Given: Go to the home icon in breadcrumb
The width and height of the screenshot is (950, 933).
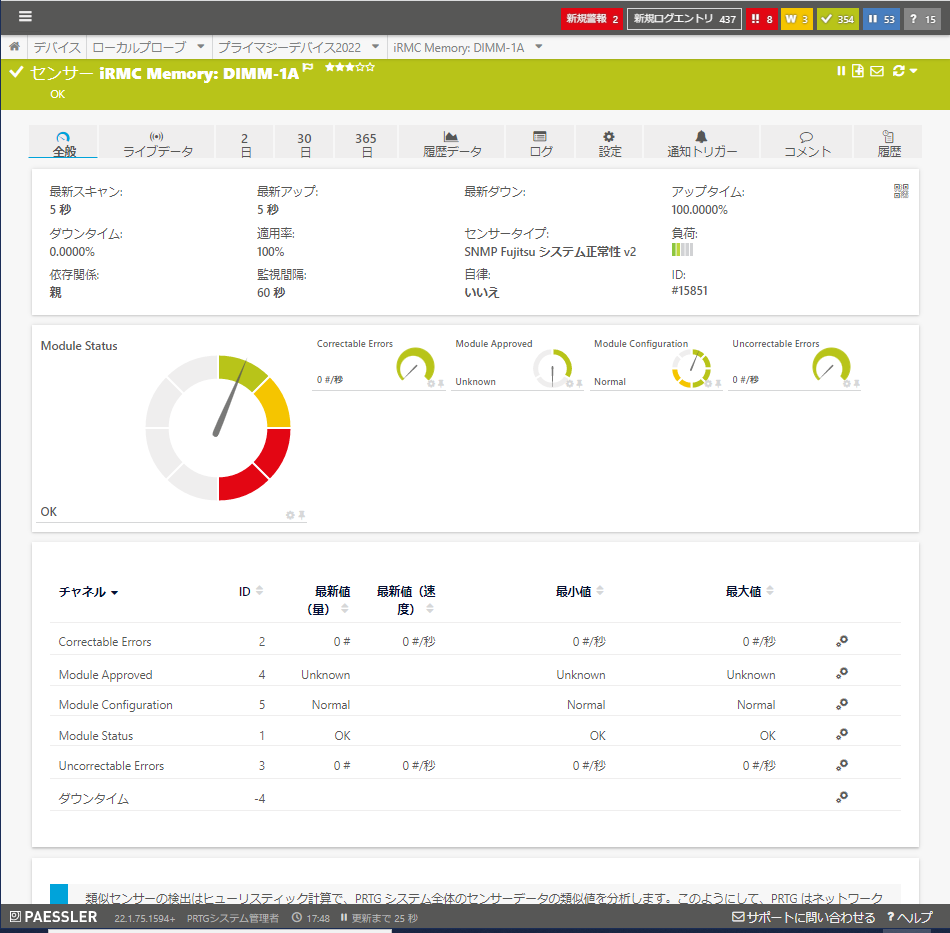Looking at the screenshot, I should point(15,47).
